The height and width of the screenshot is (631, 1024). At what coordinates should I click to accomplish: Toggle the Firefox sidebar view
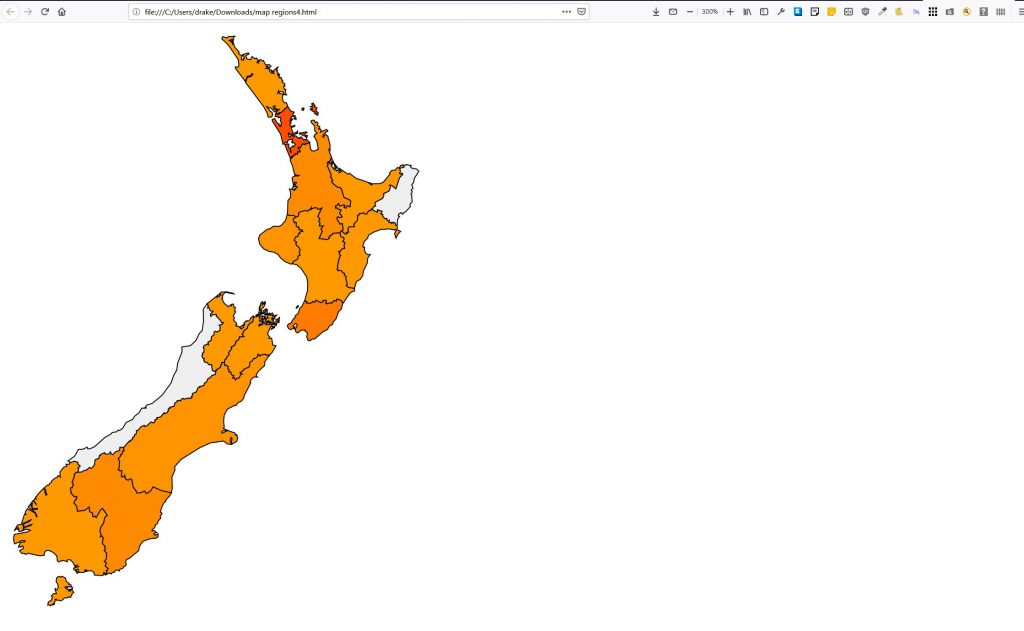[x=764, y=11]
